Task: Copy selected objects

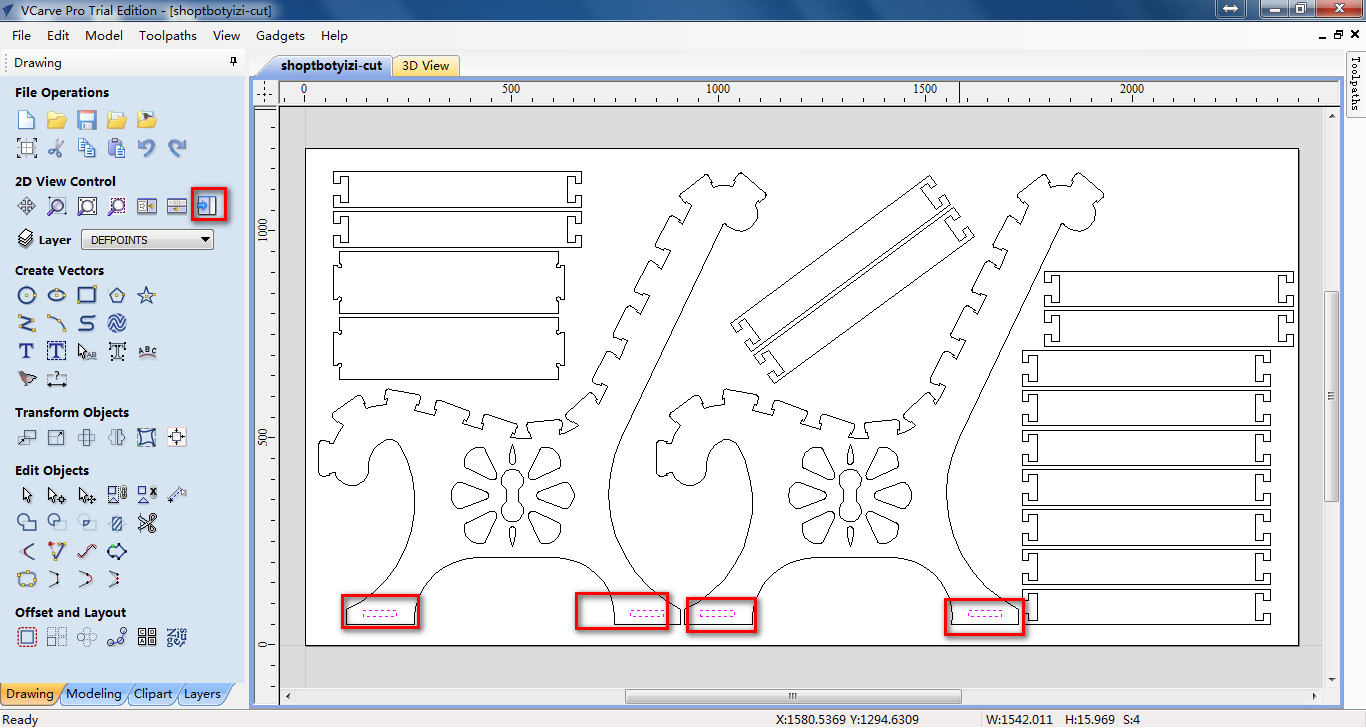Action: (87, 148)
